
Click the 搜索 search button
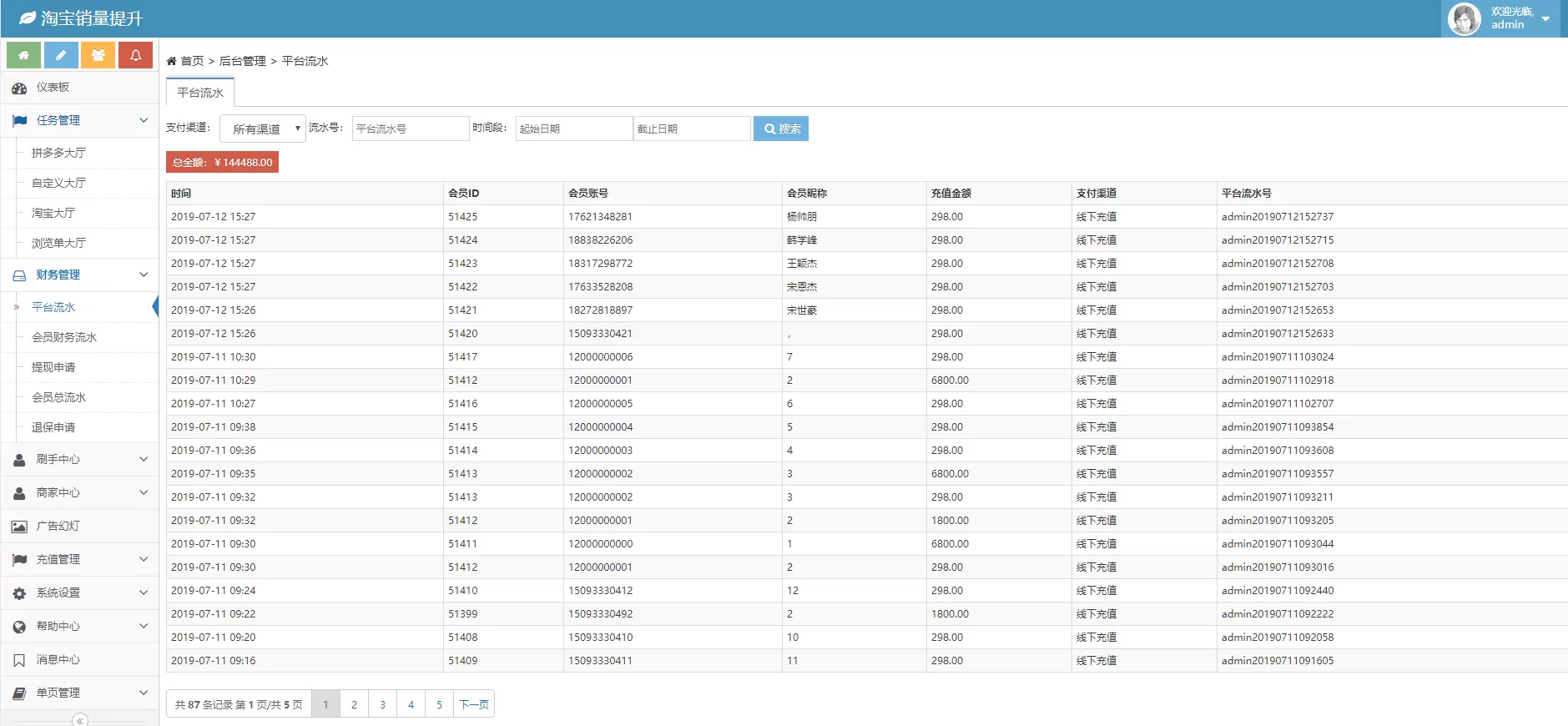(781, 129)
